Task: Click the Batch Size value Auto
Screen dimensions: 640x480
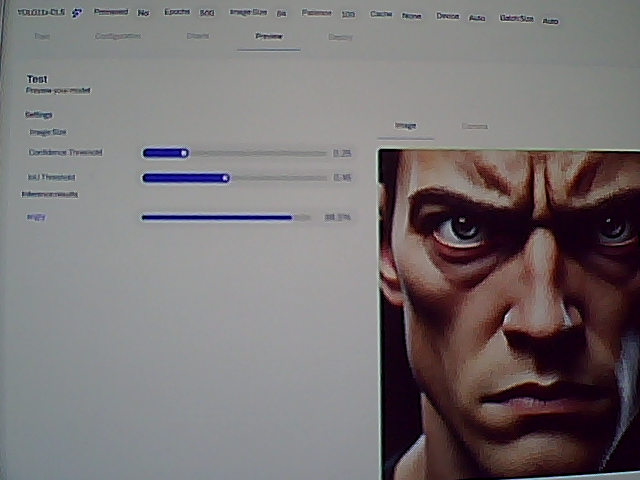Action: tap(550, 21)
